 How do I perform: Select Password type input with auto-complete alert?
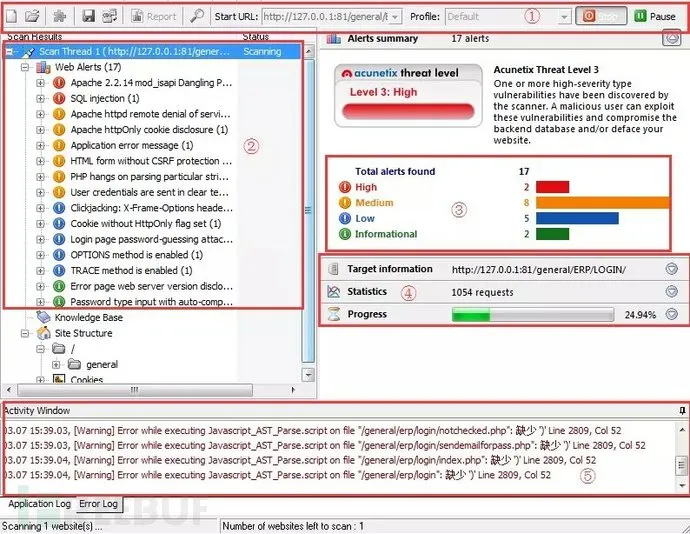pyautogui.click(x=151, y=302)
